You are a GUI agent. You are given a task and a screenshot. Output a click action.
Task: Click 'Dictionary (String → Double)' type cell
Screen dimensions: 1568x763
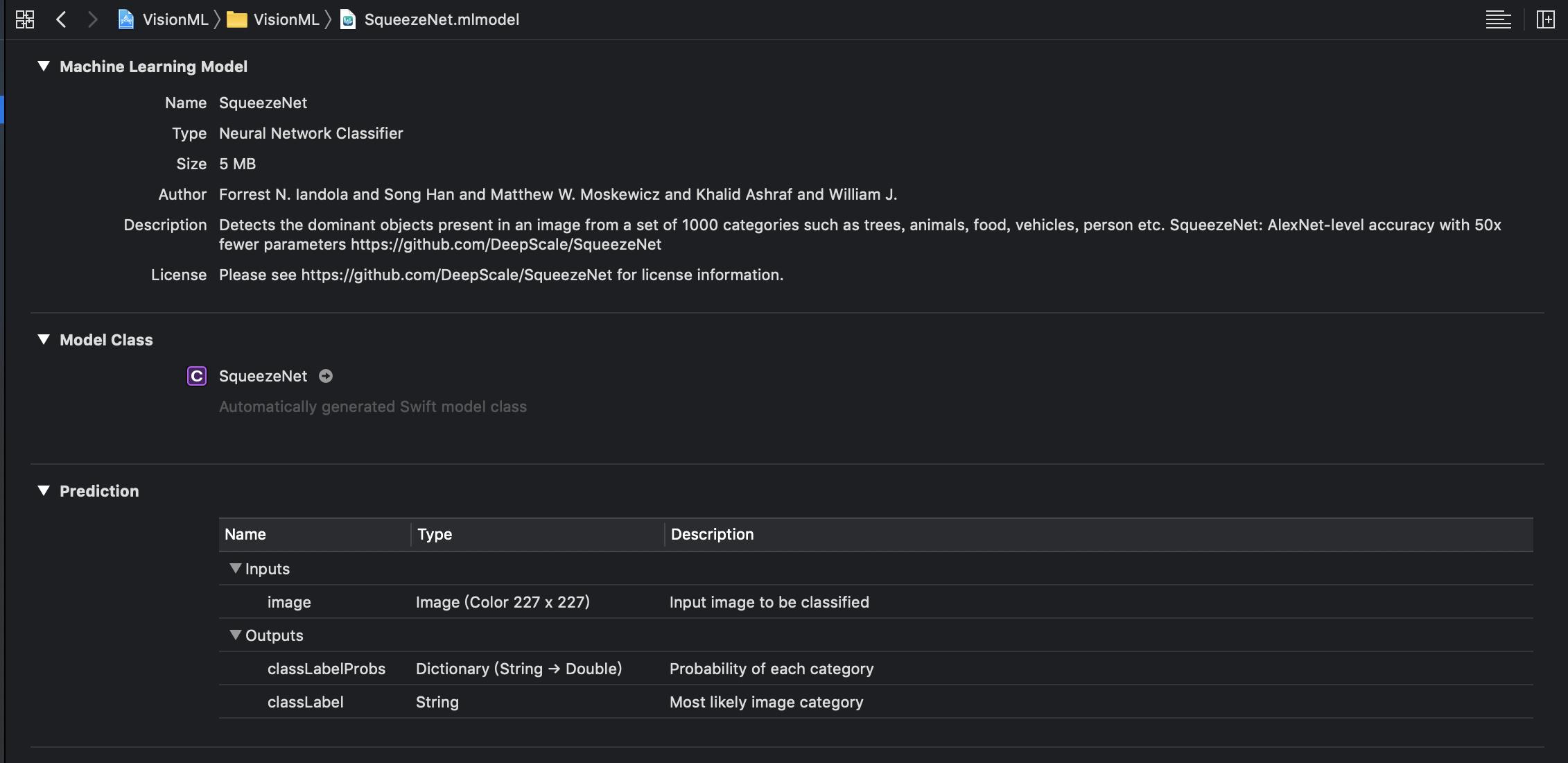tap(519, 669)
